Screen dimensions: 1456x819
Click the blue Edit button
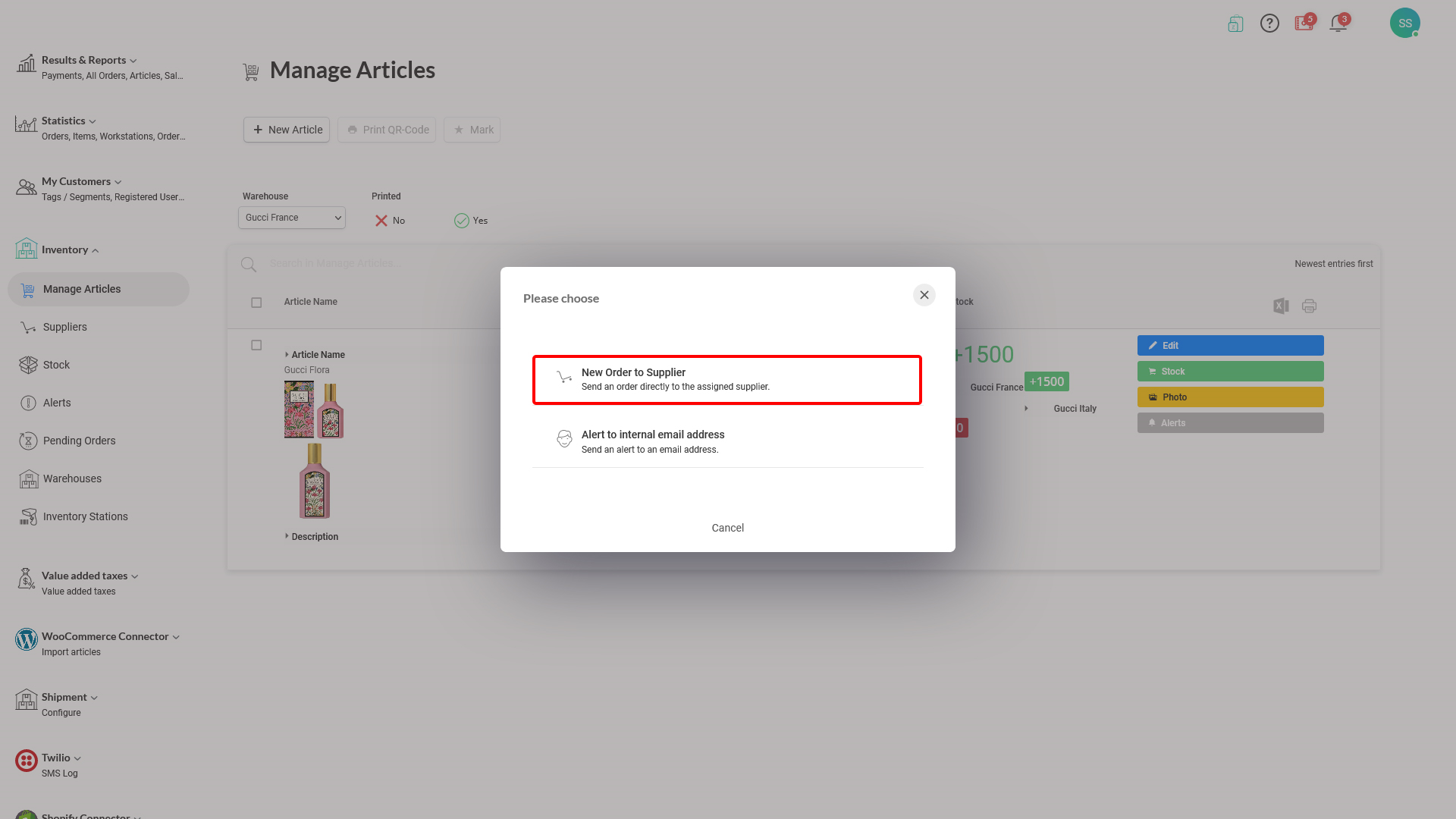coord(1230,346)
